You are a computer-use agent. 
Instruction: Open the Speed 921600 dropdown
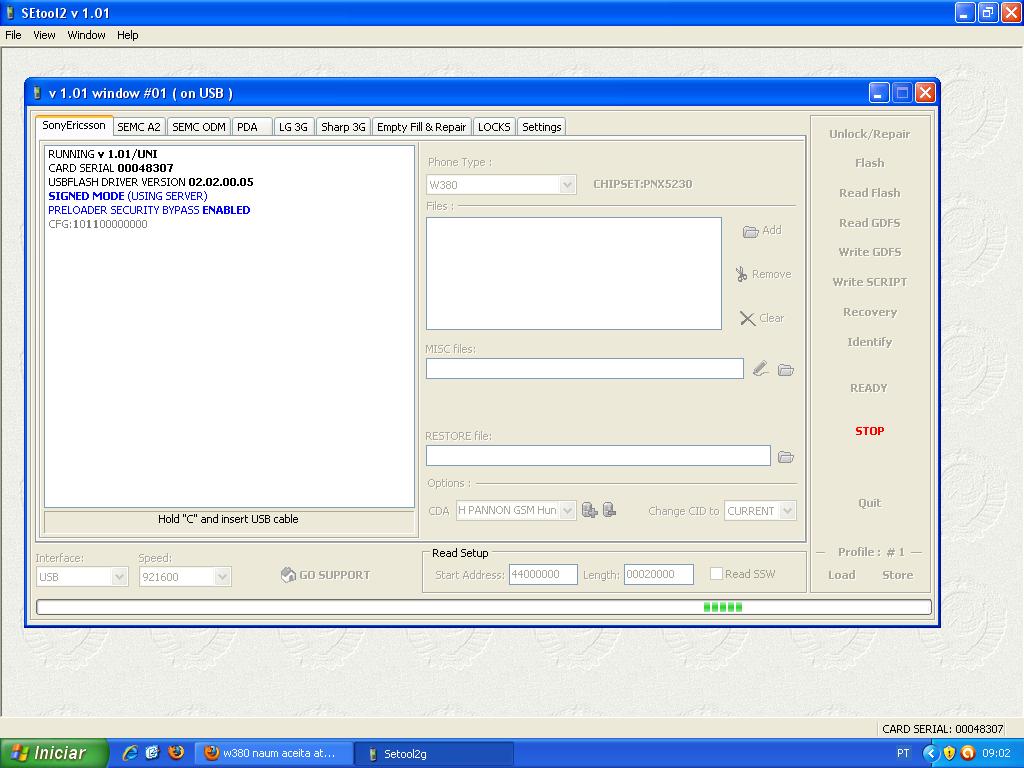(222, 577)
